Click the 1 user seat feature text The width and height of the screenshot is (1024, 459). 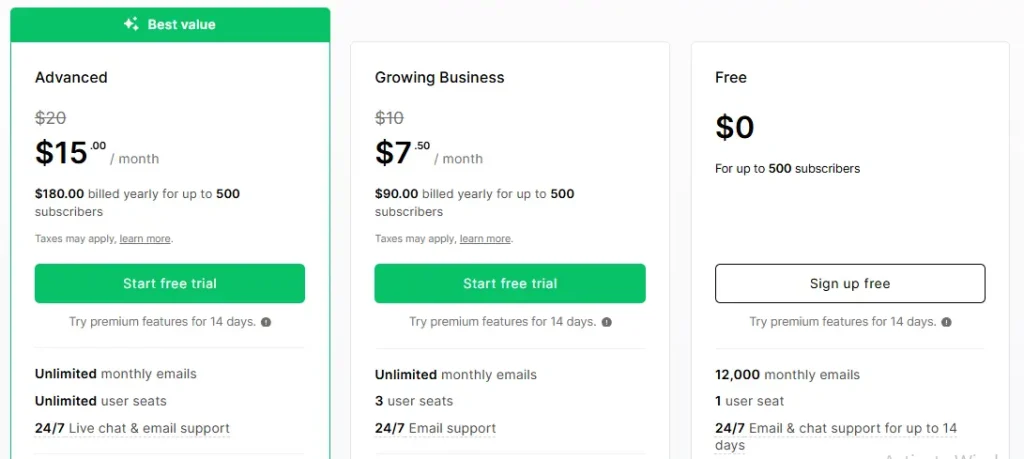[x=749, y=401]
